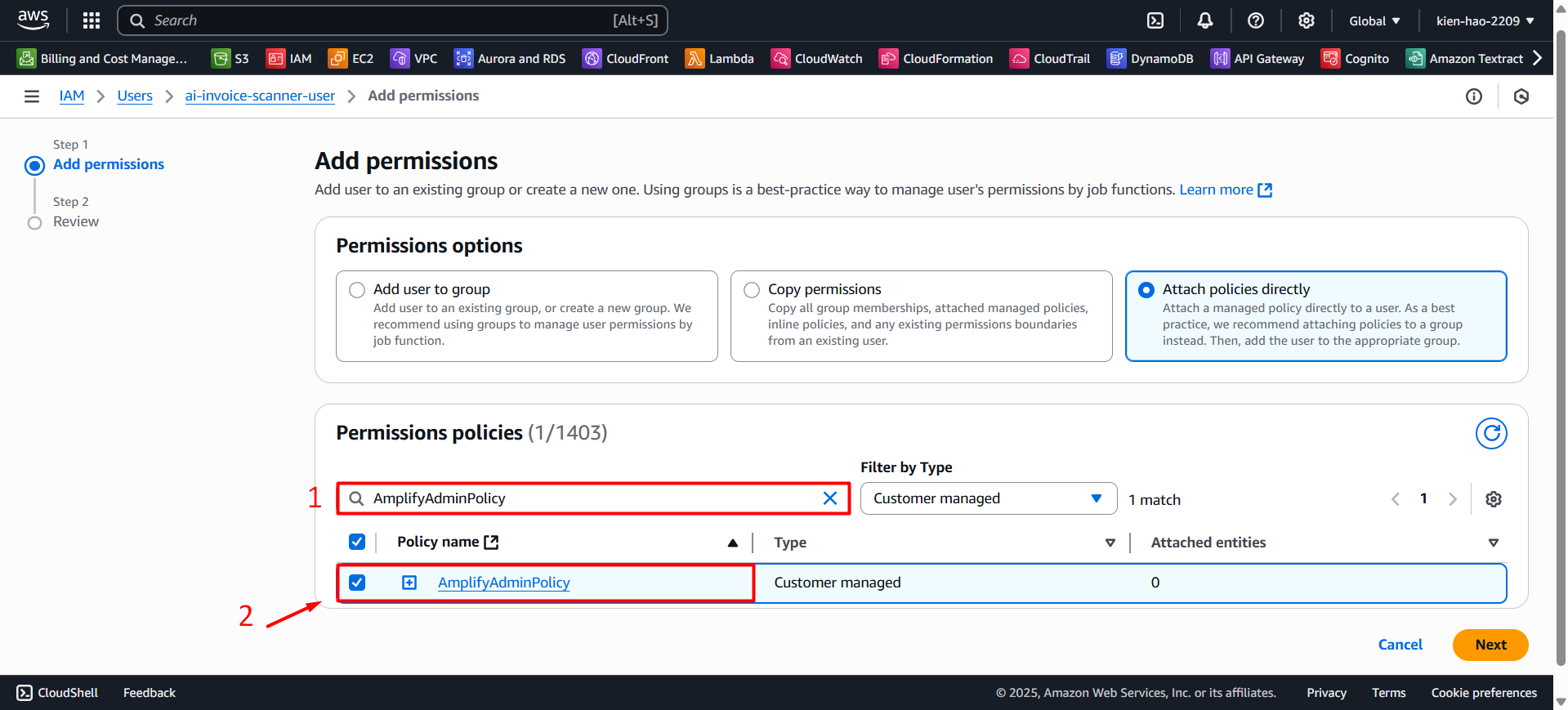The image size is (1568, 710).
Task: Open ai-invoice-scanner-user breadcrumb
Action: (260, 96)
